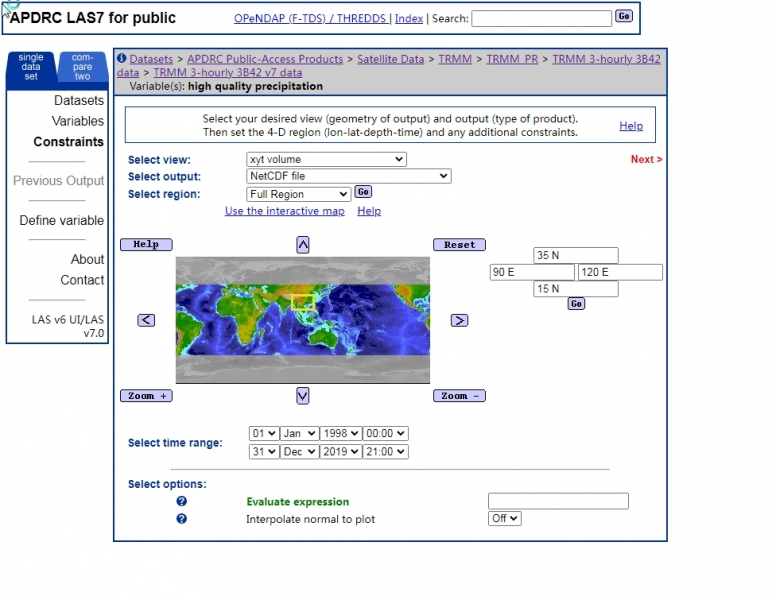
Task: Click the Evaluate expression text field
Action: tap(558, 501)
